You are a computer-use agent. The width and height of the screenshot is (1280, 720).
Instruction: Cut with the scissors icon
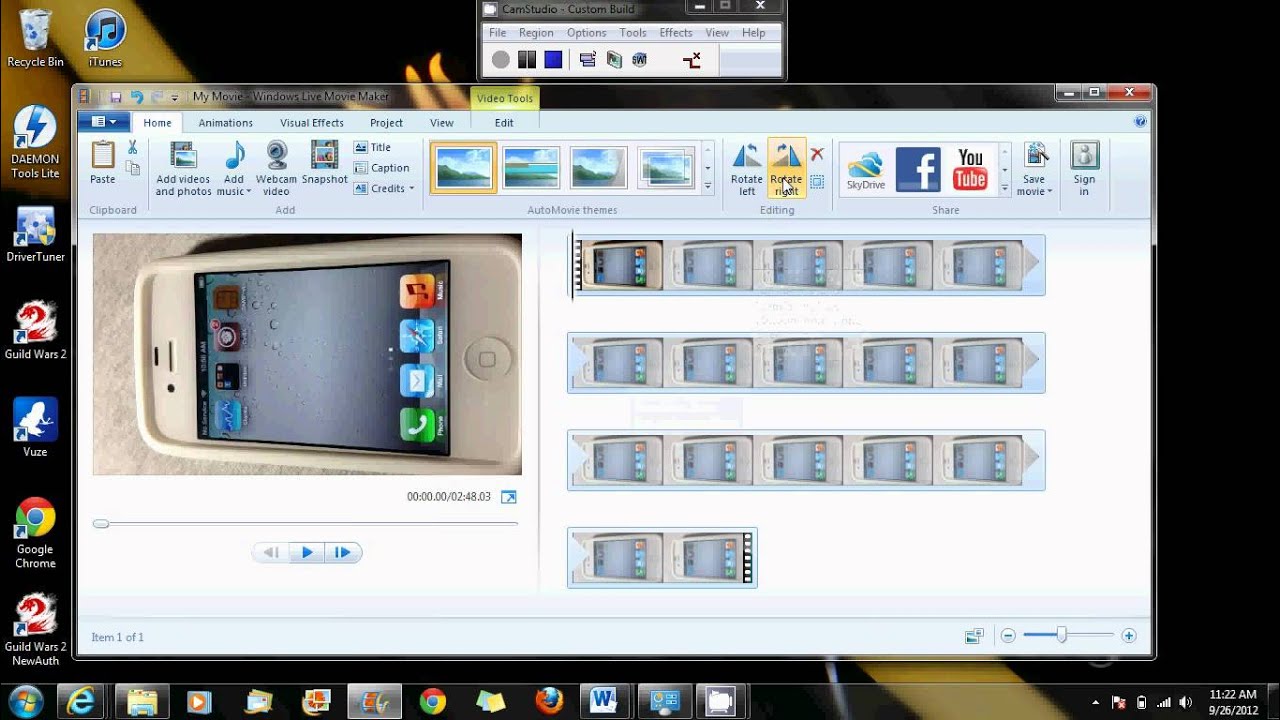coord(132,148)
